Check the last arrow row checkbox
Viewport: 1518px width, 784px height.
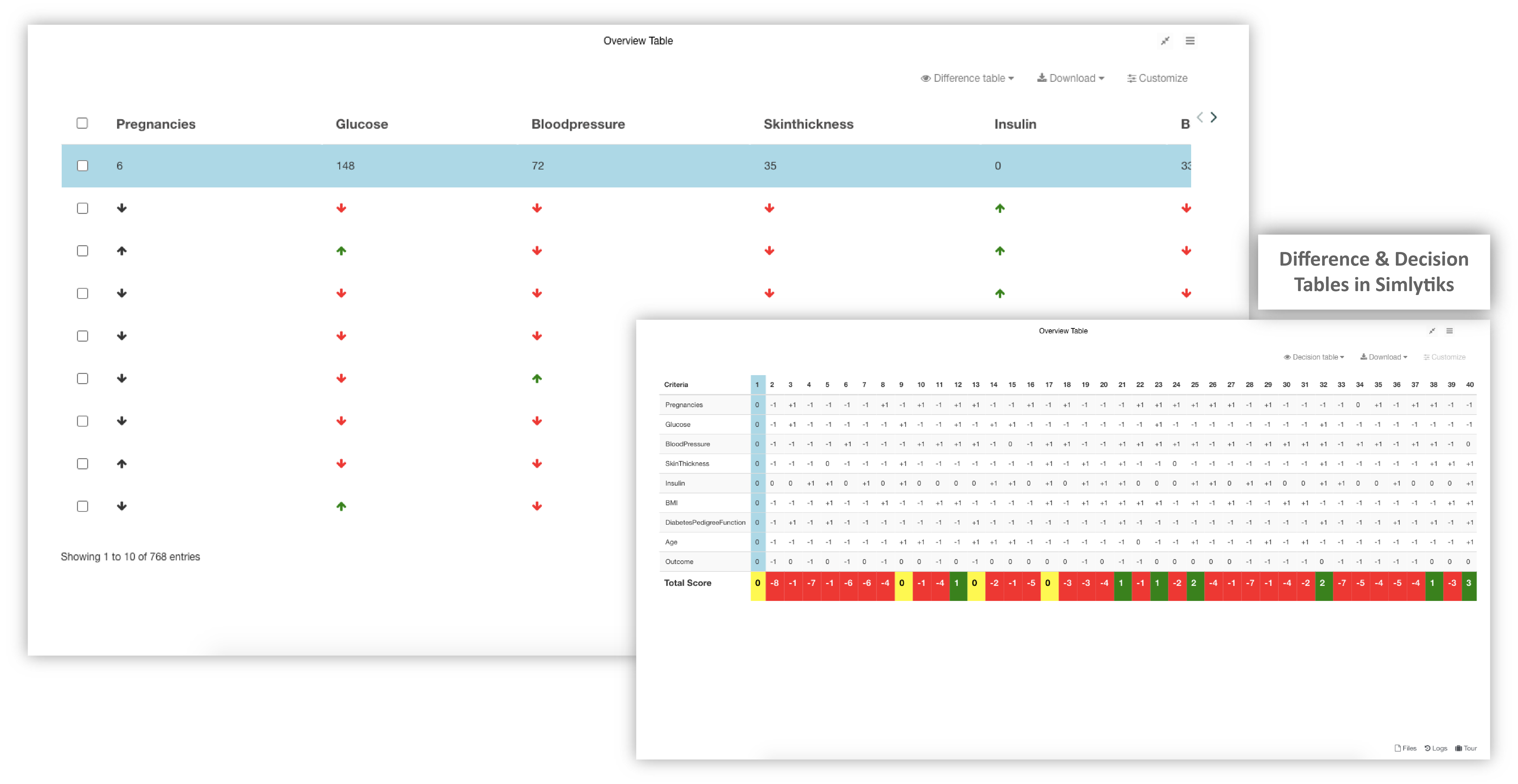point(83,506)
